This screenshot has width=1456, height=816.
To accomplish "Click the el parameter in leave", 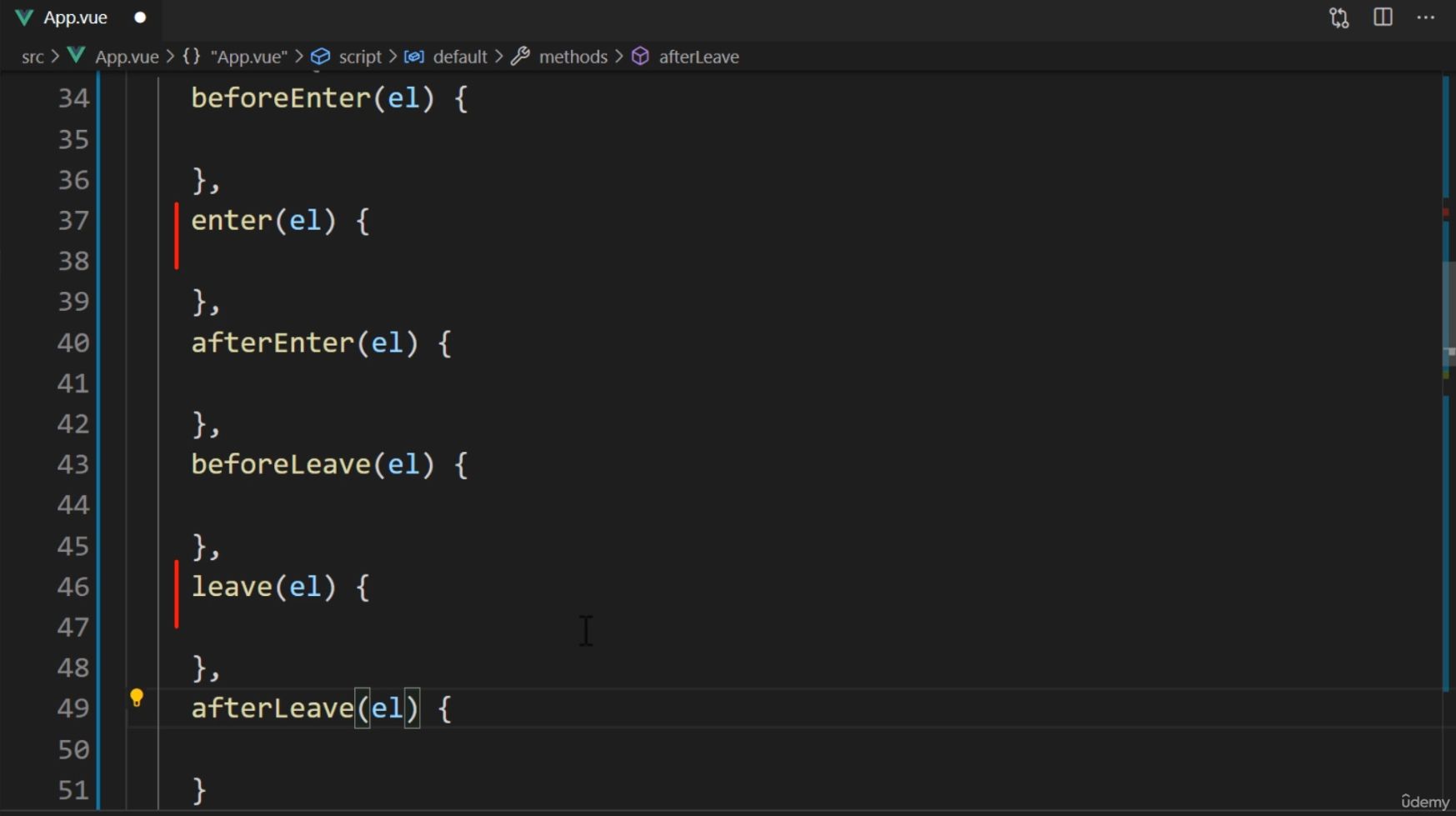I will pos(305,587).
